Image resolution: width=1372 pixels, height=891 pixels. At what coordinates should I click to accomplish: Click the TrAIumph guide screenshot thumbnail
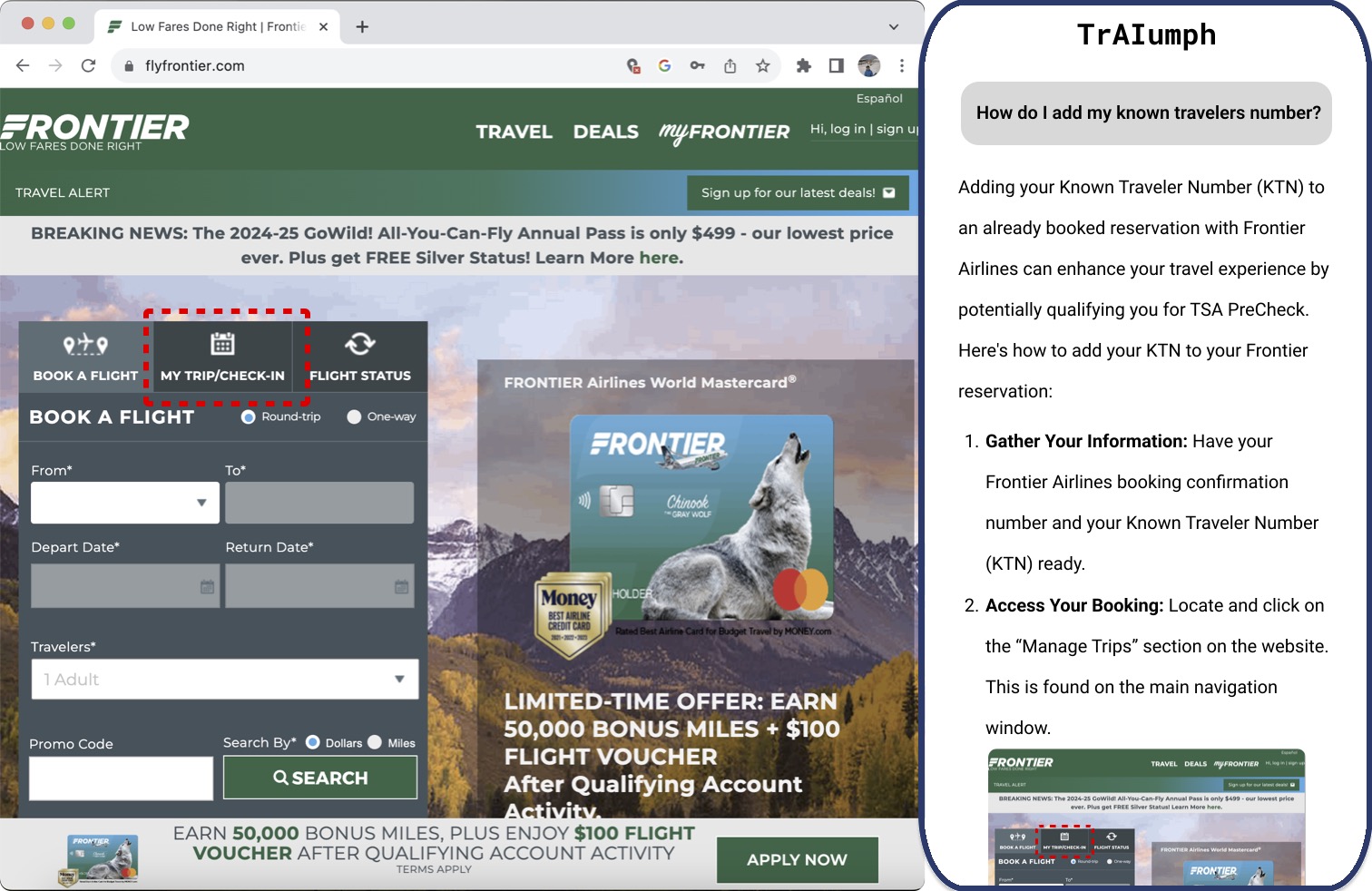pyautogui.click(x=1146, y=817)
